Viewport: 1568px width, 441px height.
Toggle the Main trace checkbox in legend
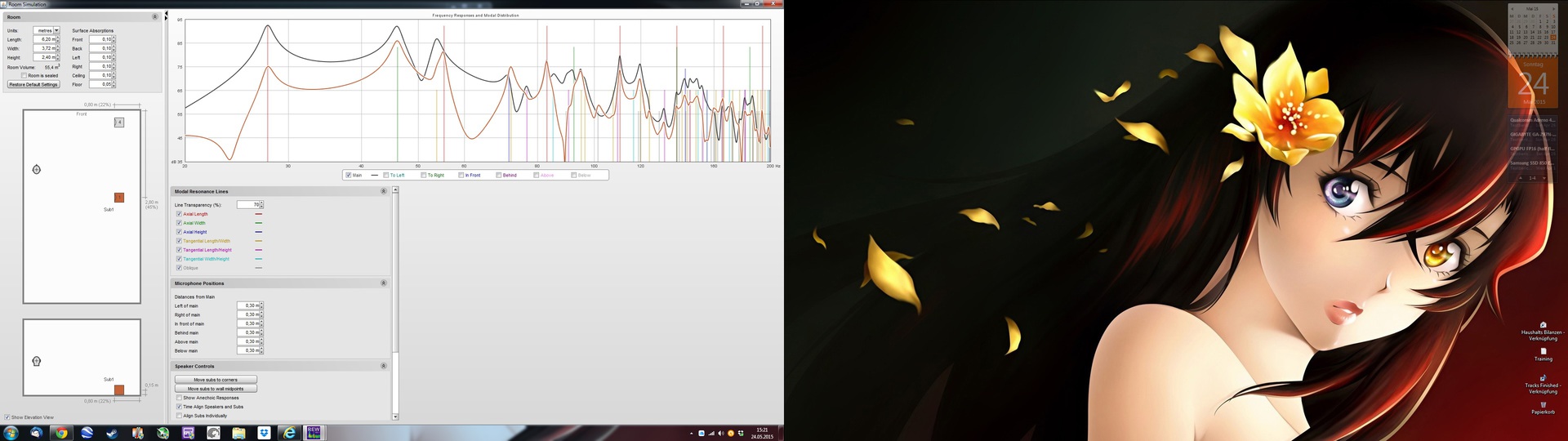point(349,175)
